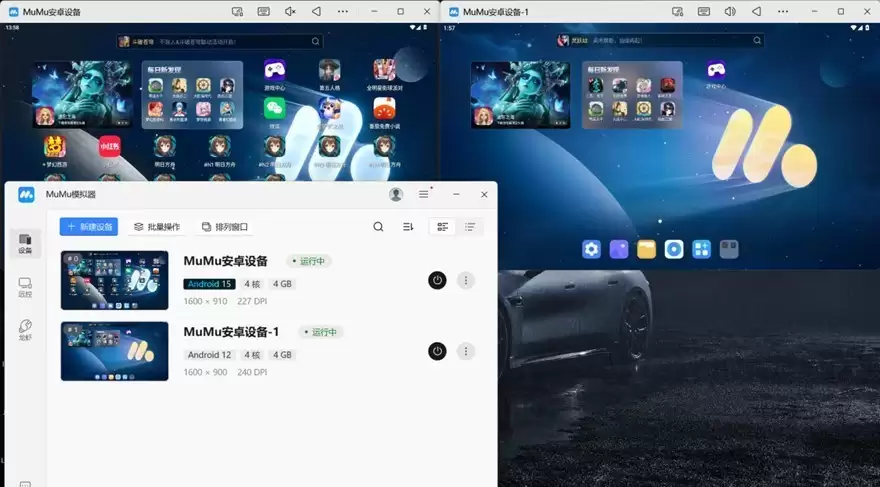The image size is (880, 487).
Task: Open more options for MuMu安卓设备-1
Action: (466, 351)
